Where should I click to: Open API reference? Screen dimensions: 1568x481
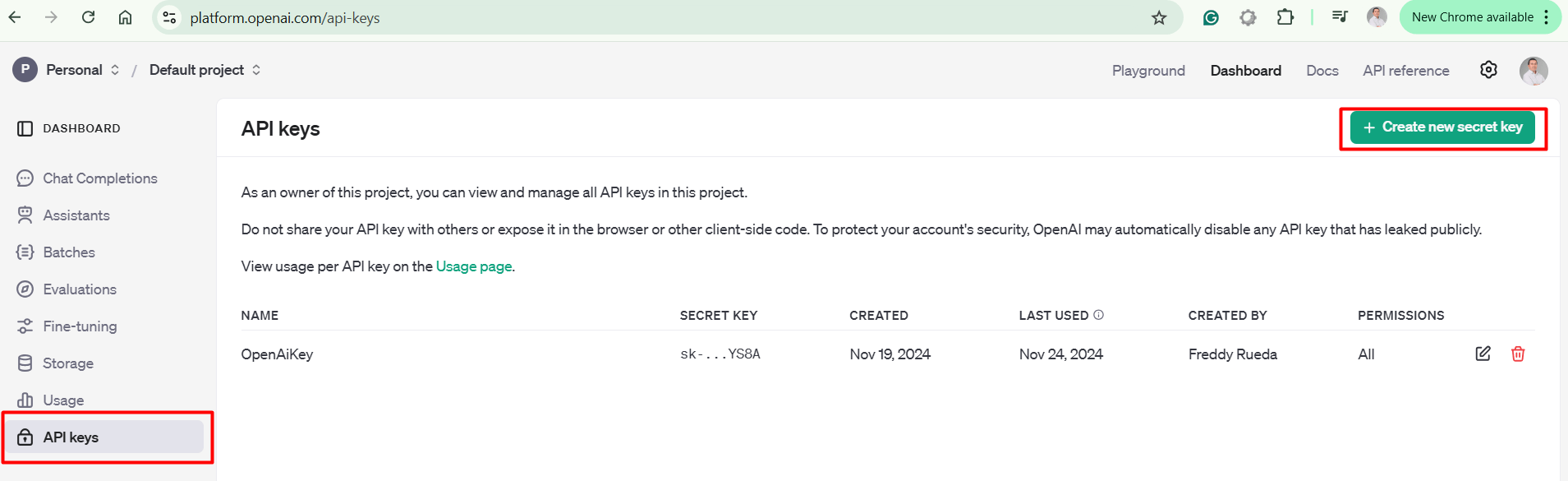click(x=1405, y=71)
